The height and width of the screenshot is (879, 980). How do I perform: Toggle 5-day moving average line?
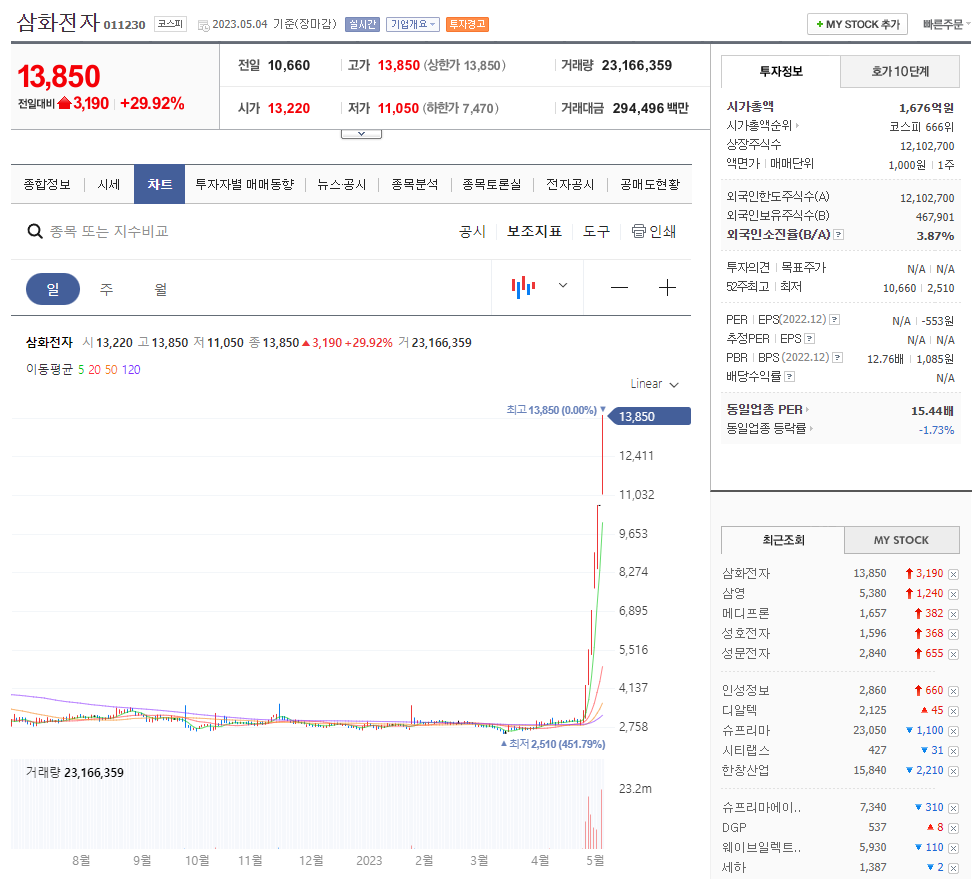81,369
